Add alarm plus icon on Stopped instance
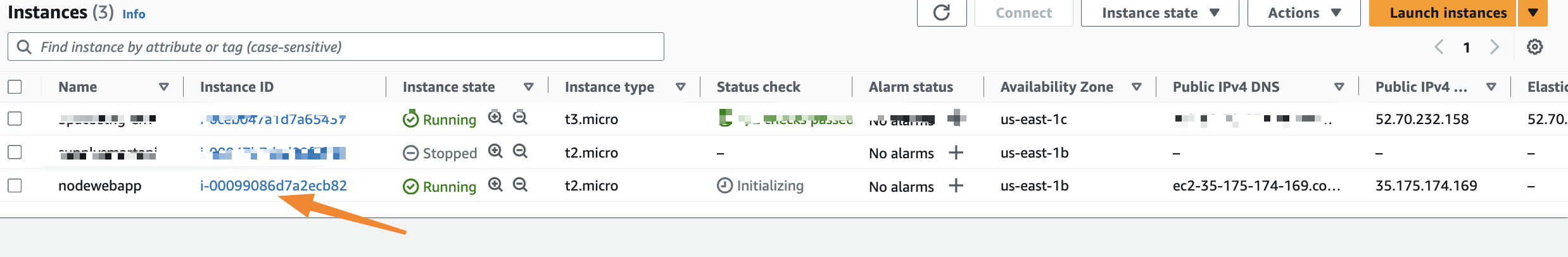The height and width of the screenshot is (257, 1568). [x=956, y=153]
